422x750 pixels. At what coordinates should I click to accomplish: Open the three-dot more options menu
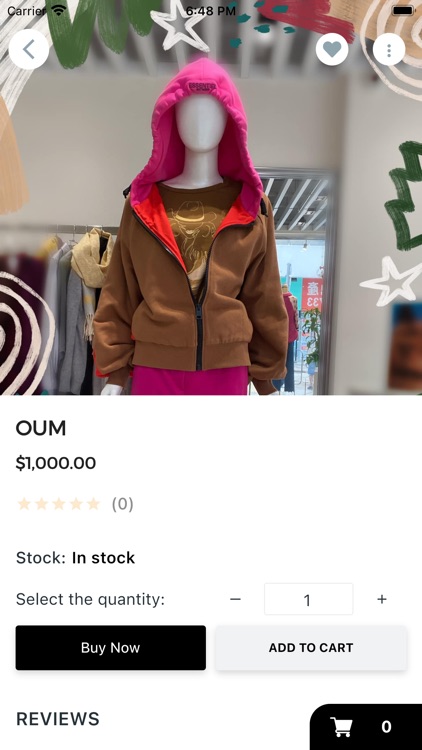tap(389, 49)
